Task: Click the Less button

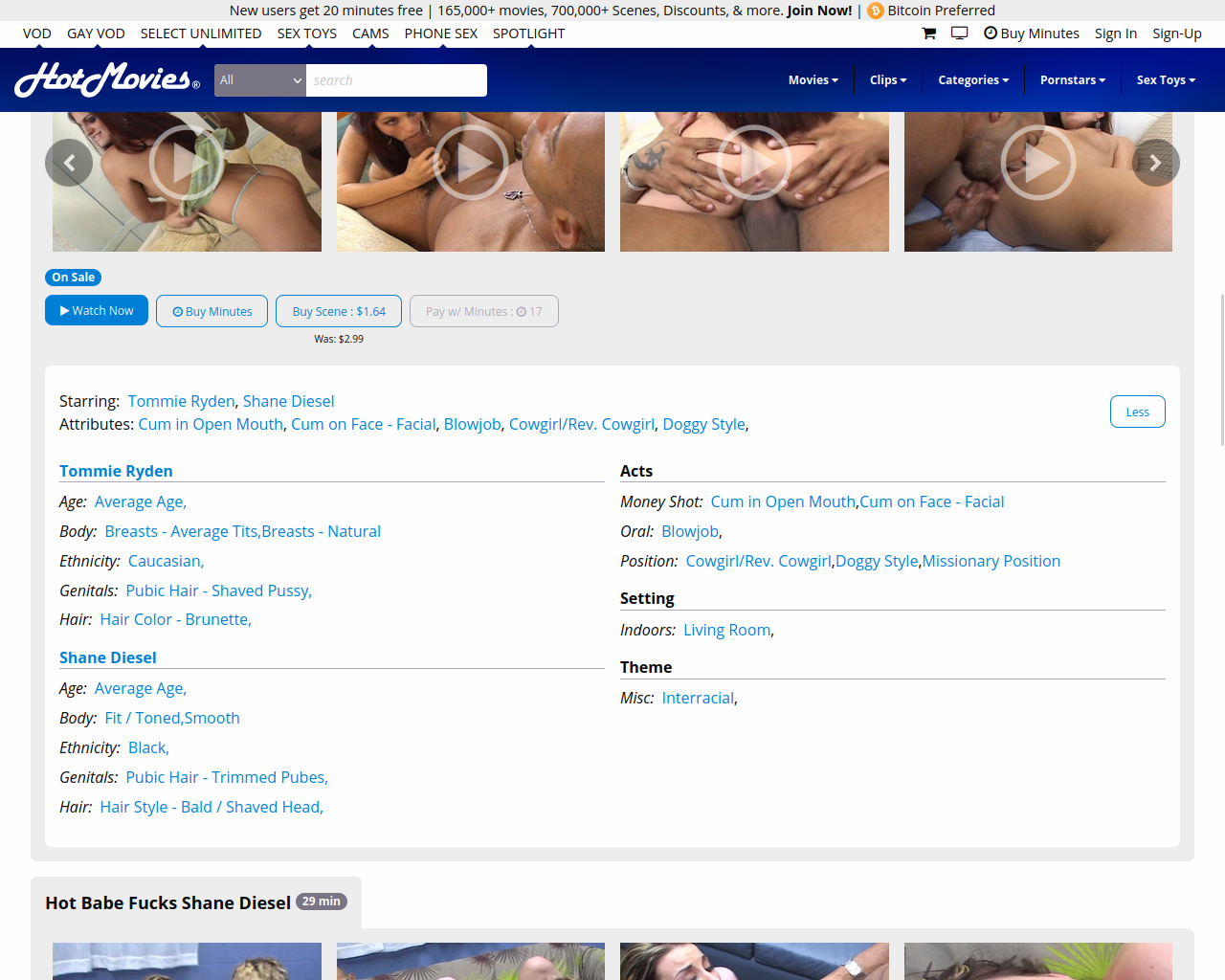Action: click(1138, 412)
